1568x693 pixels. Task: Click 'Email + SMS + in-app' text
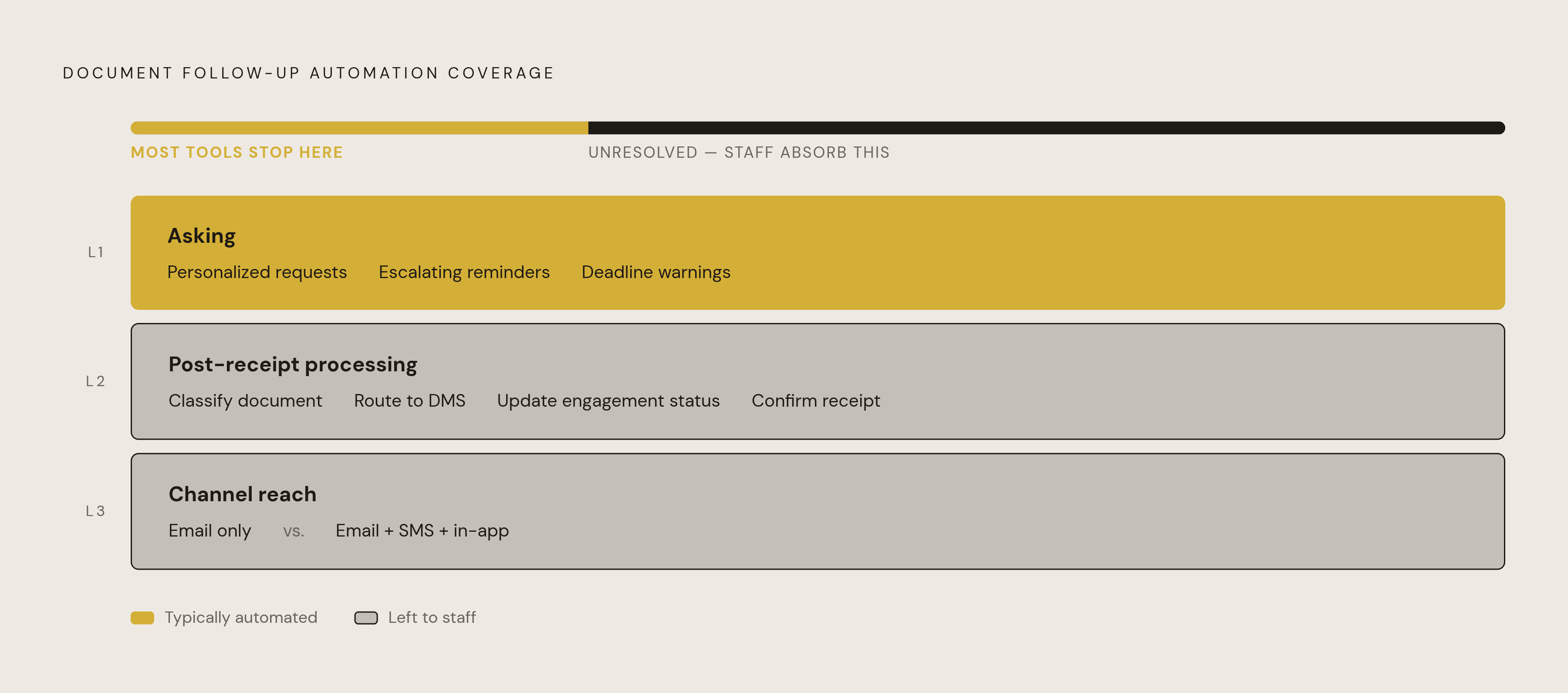coord(422,530)
